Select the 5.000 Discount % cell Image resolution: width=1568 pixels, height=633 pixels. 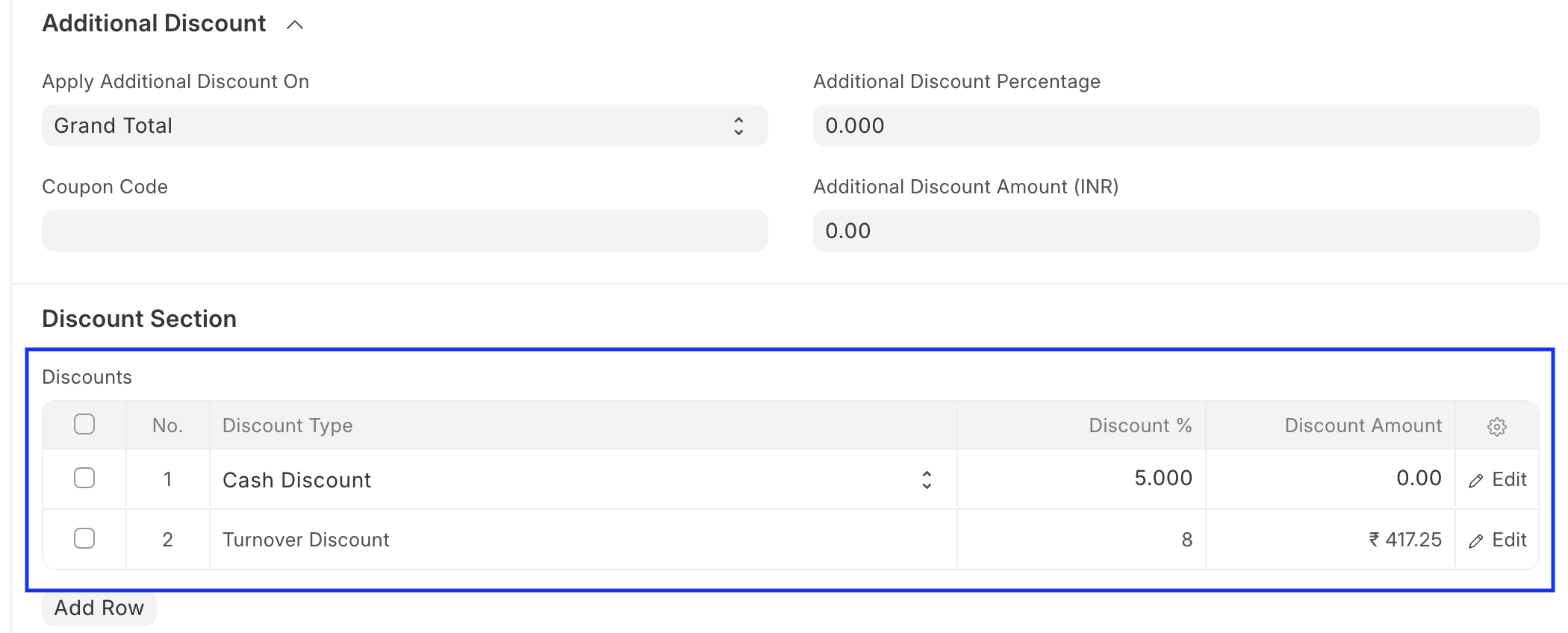pos(1081,478)
